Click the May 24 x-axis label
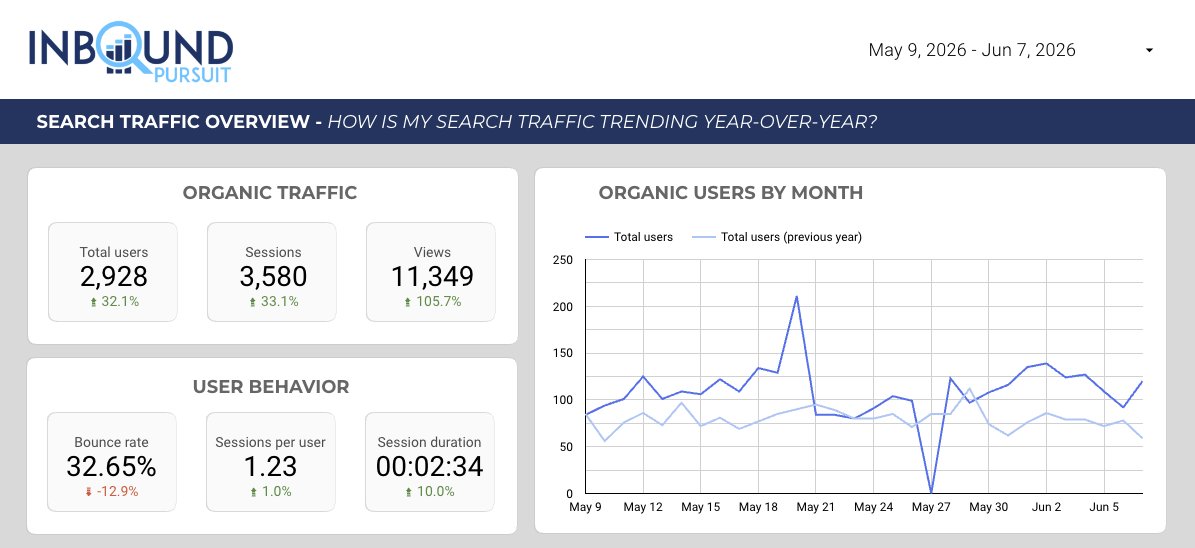Image resolution: width=1195 pixels, height=548 pixels. pyautogui.click(x=873, y=507)
